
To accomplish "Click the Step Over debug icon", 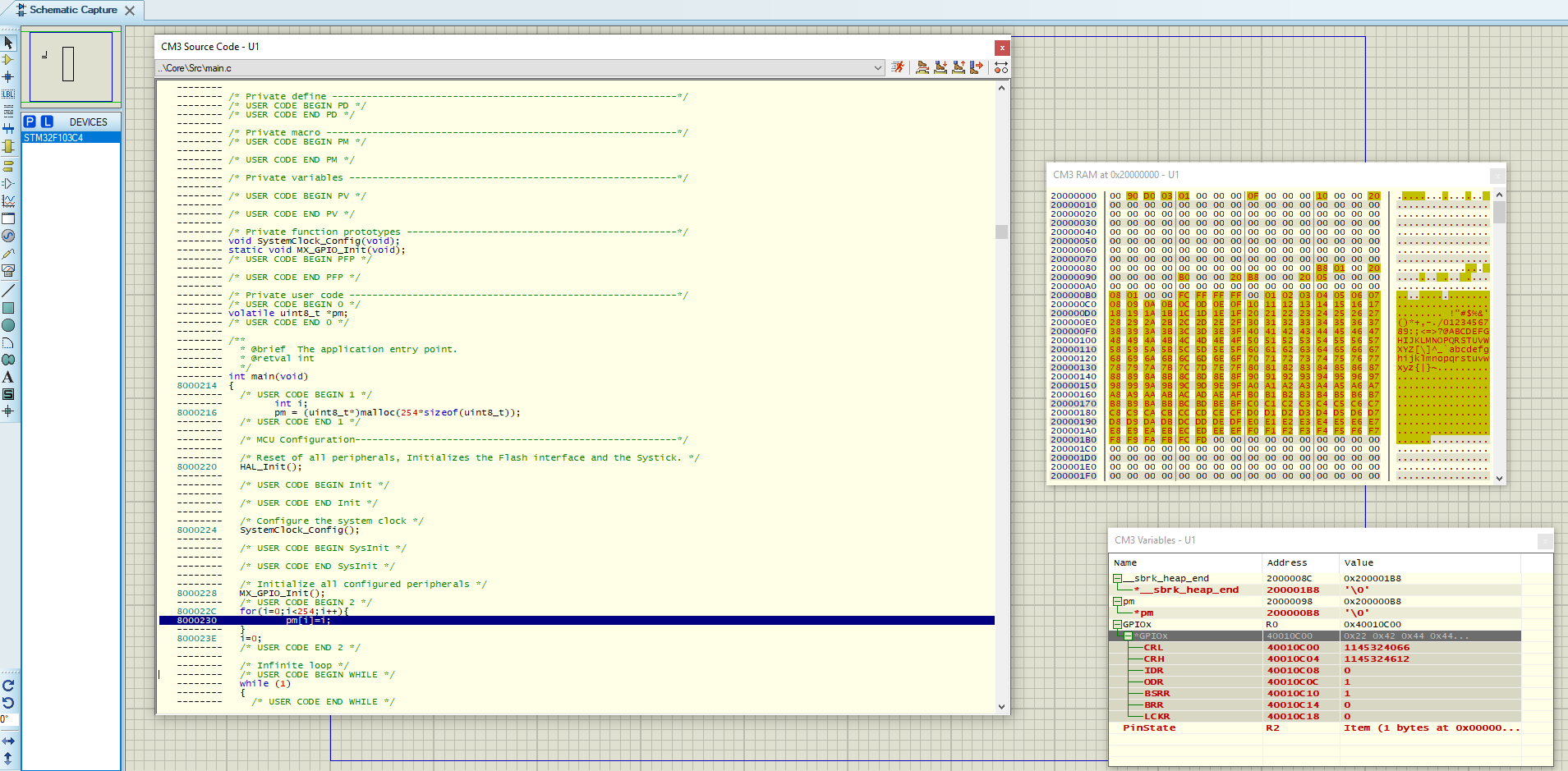I will click(x=922, y=67).
